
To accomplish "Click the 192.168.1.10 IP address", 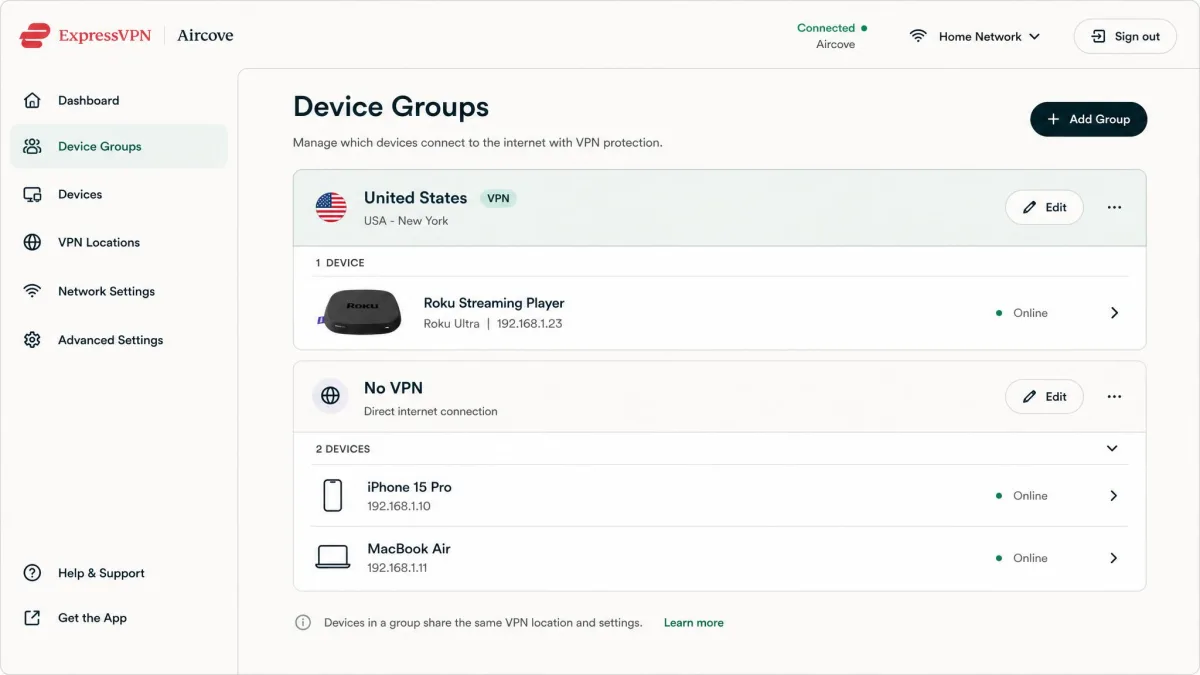I will click(x=398, y=506).
